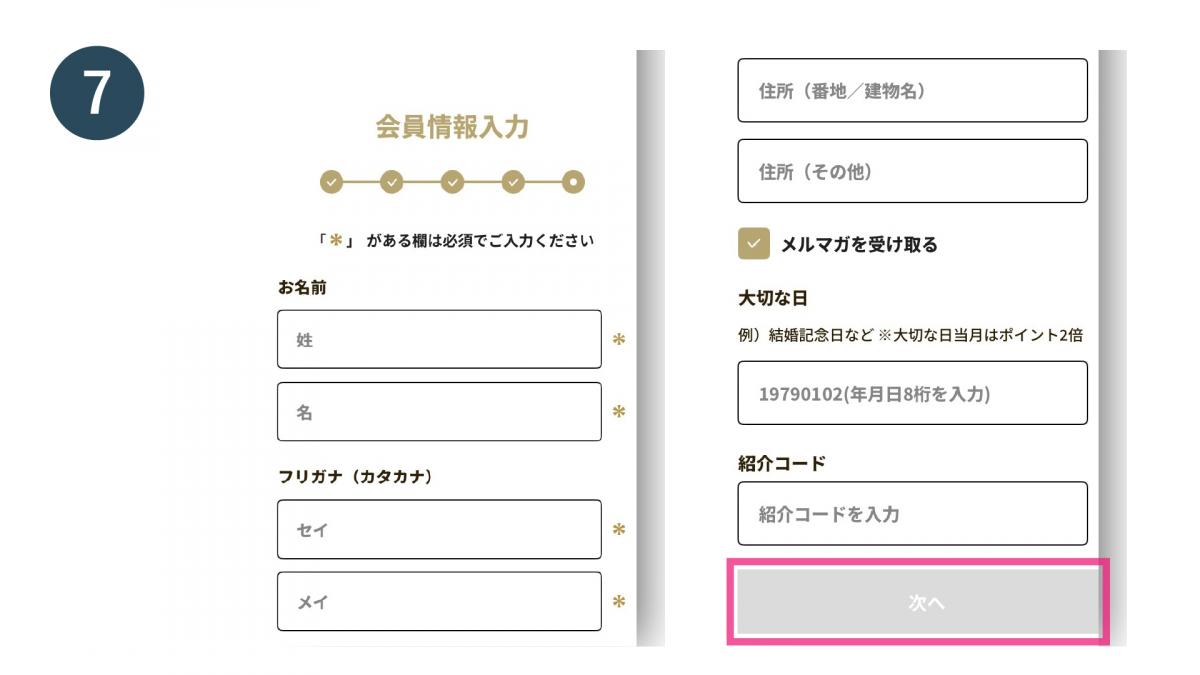Focus the 大切な日 date entry field
The image size is (1200, 675).
coord(912,393)
